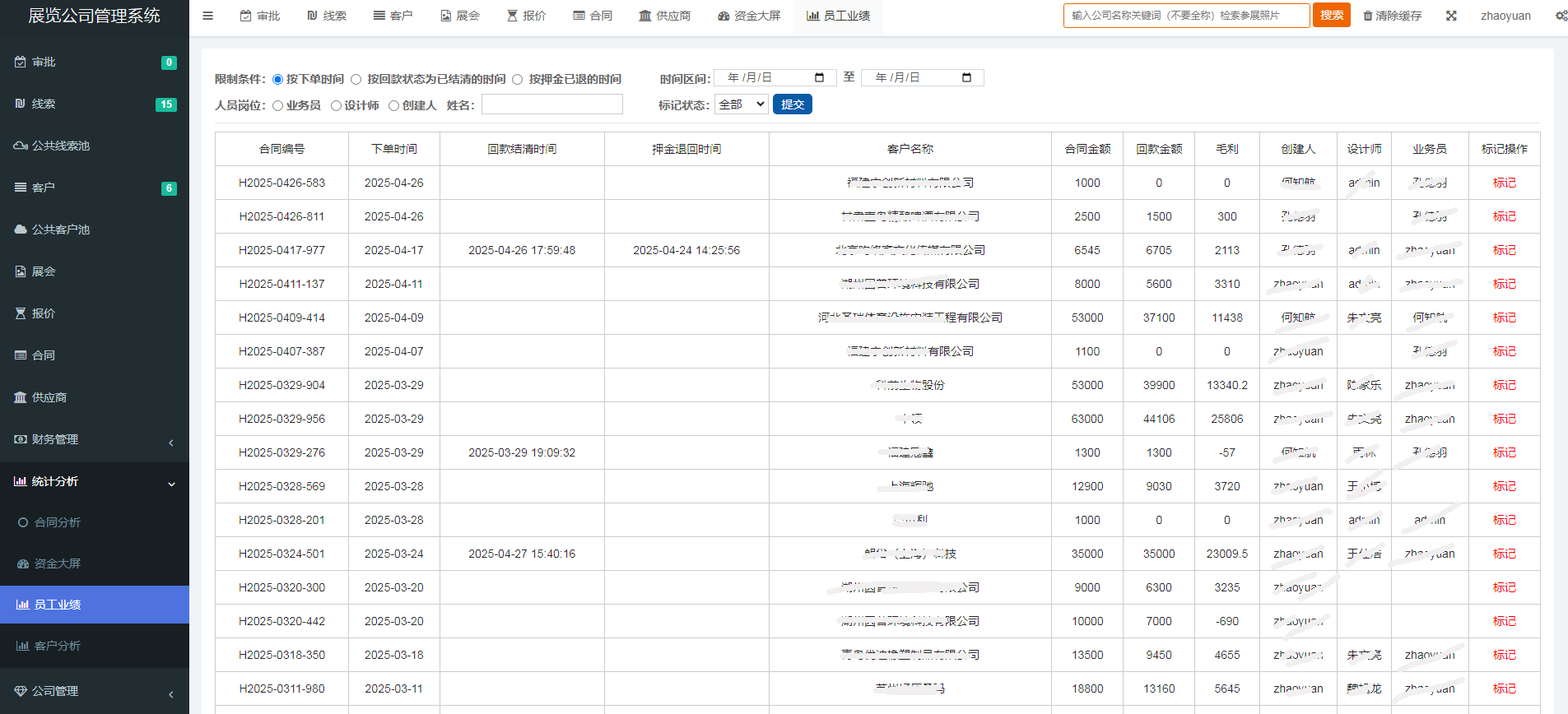1568x714 pixels.
Task: Choose 设计师 radio for staff role
Action: tap(336, 105)
